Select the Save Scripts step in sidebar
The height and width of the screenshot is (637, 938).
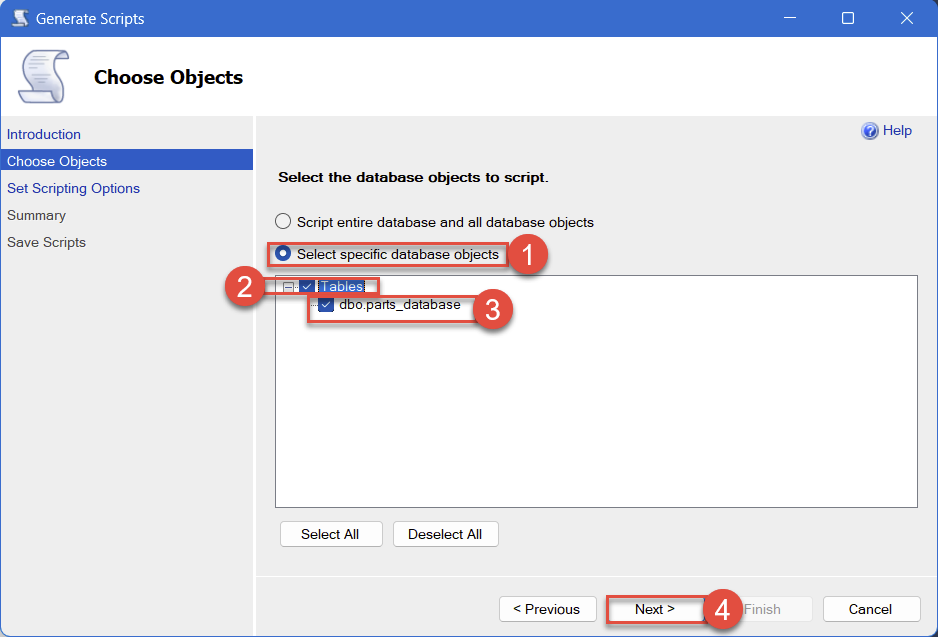click(x=47, y=242)
